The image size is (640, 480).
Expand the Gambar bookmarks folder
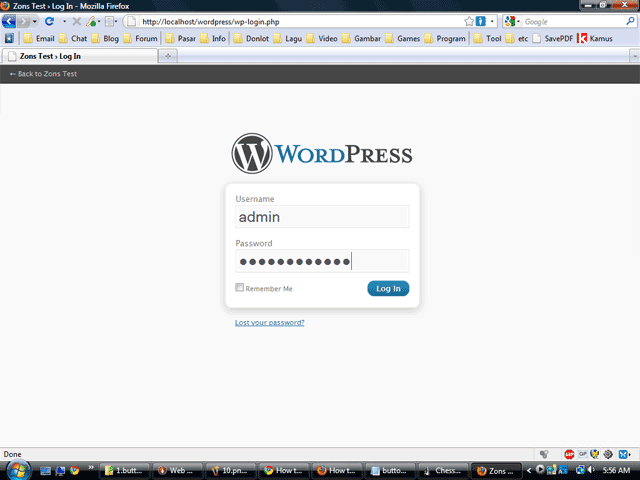click(361, 38)
